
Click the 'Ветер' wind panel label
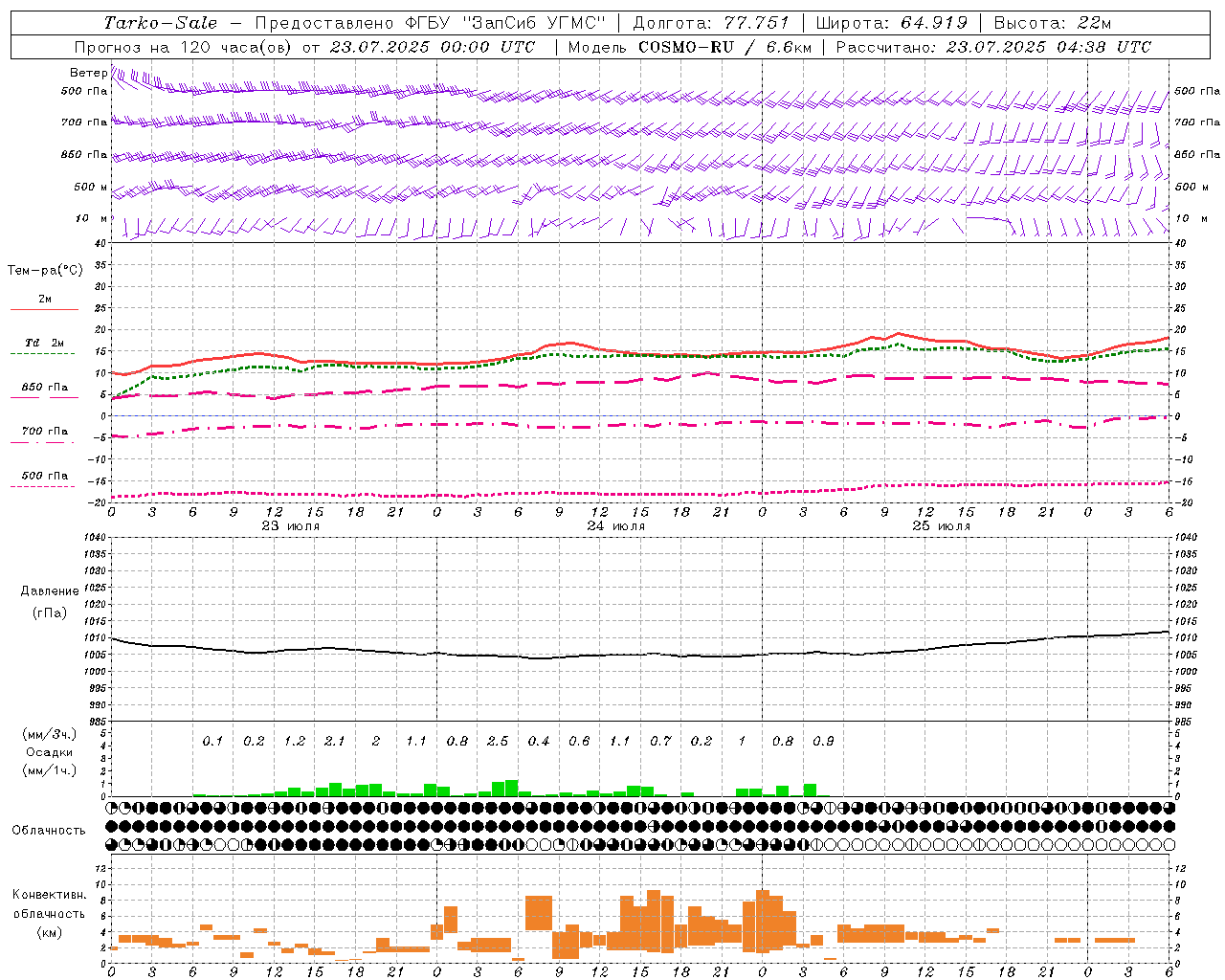(88, 73)
